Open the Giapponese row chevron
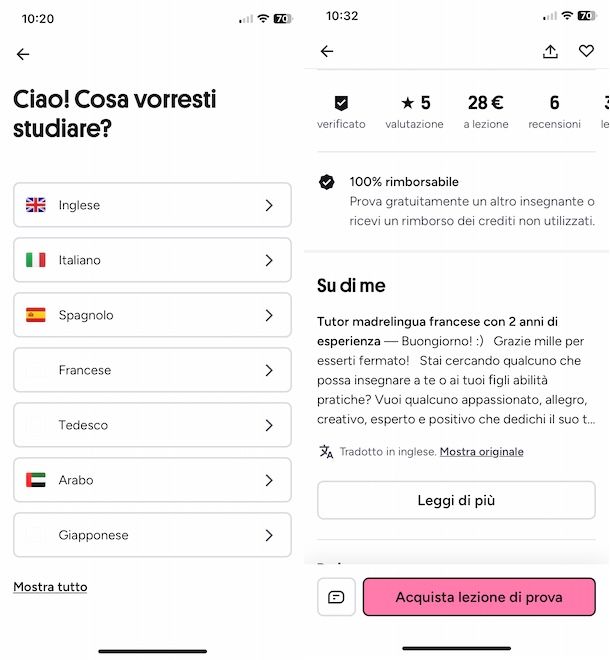This screenshot has width=610, height=660. (269, 535)
